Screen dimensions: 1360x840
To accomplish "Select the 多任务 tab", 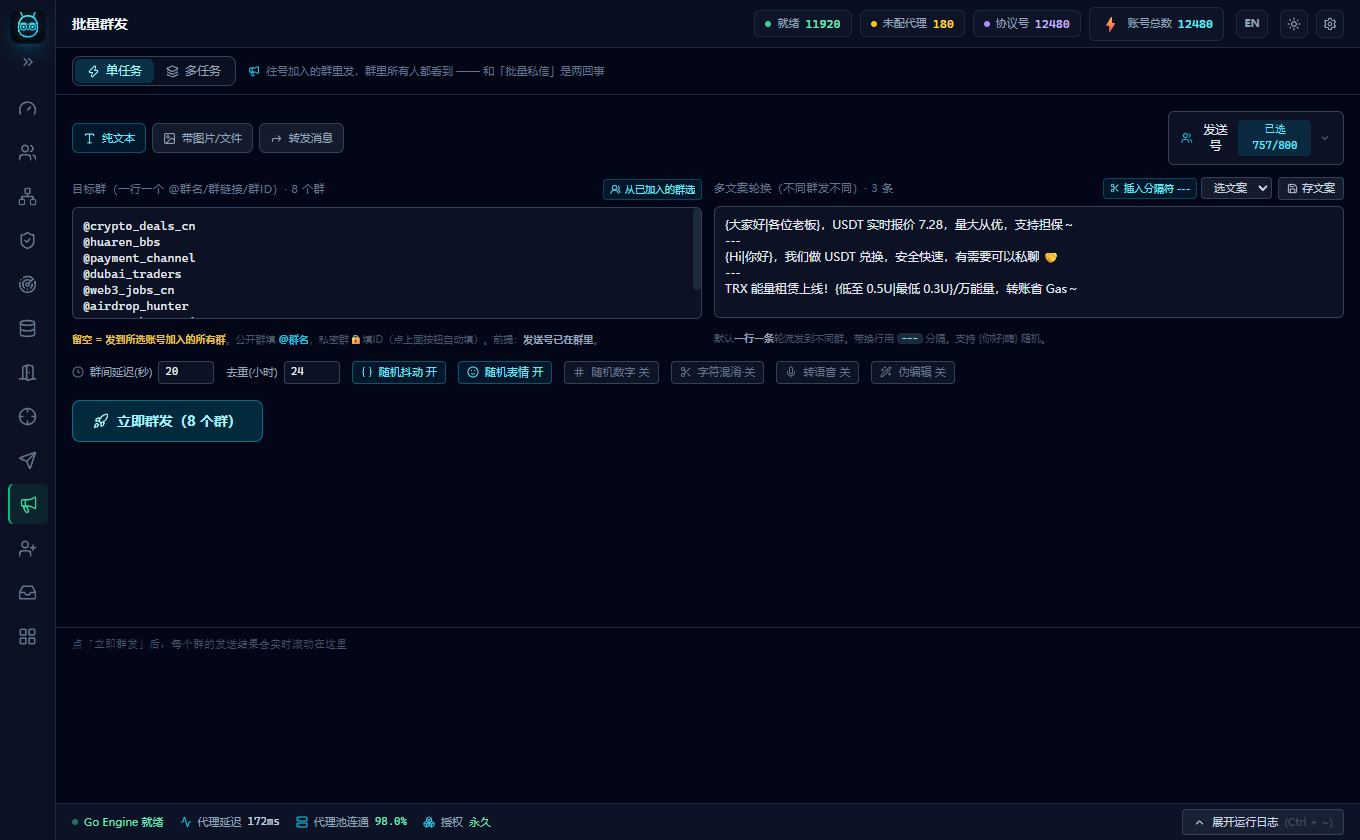I will [194, 71].
